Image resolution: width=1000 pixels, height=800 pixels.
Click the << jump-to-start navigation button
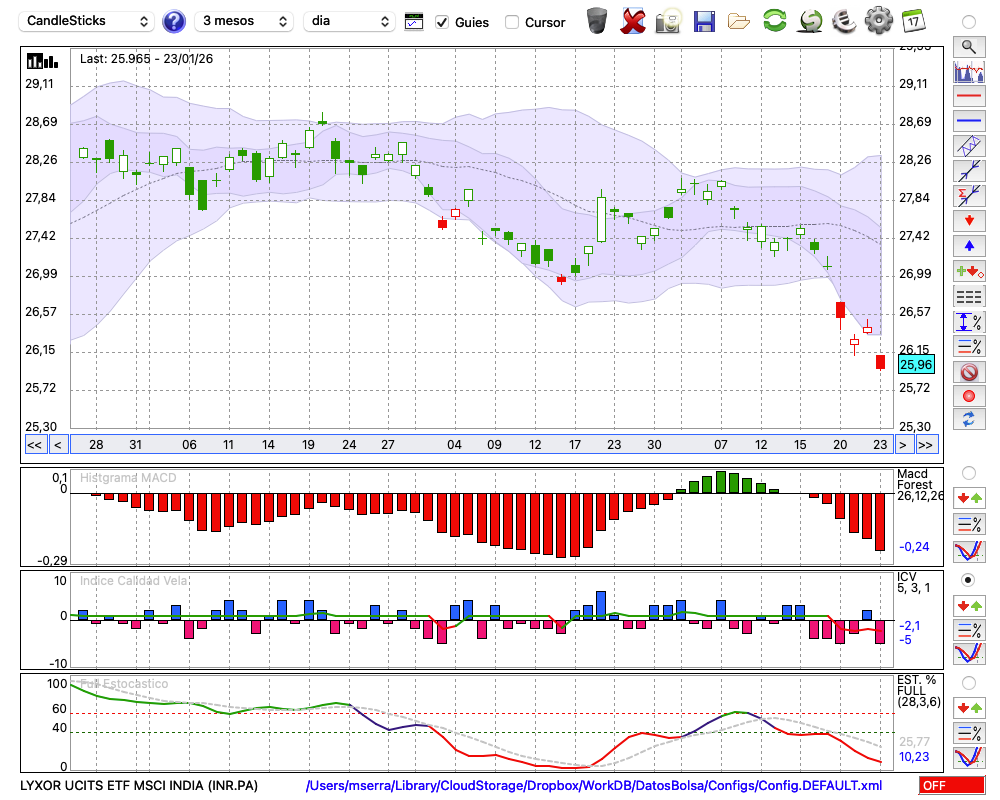(x=34, y=445)
